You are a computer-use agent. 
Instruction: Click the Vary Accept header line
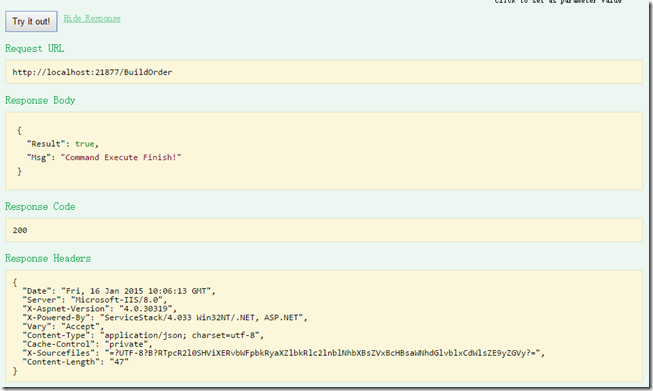63,326
